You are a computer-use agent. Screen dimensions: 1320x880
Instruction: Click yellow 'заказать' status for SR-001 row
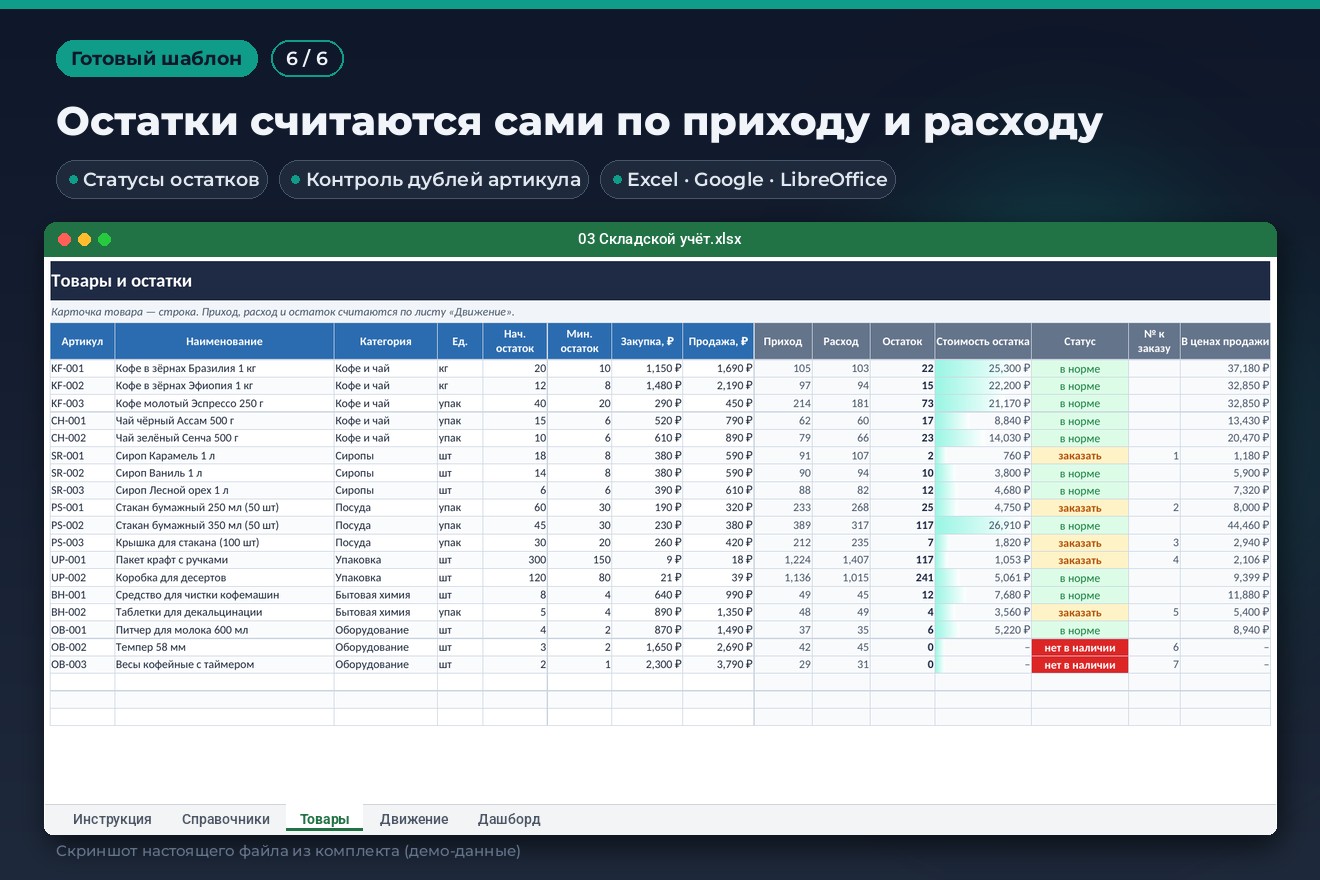tap(1080, 456)
